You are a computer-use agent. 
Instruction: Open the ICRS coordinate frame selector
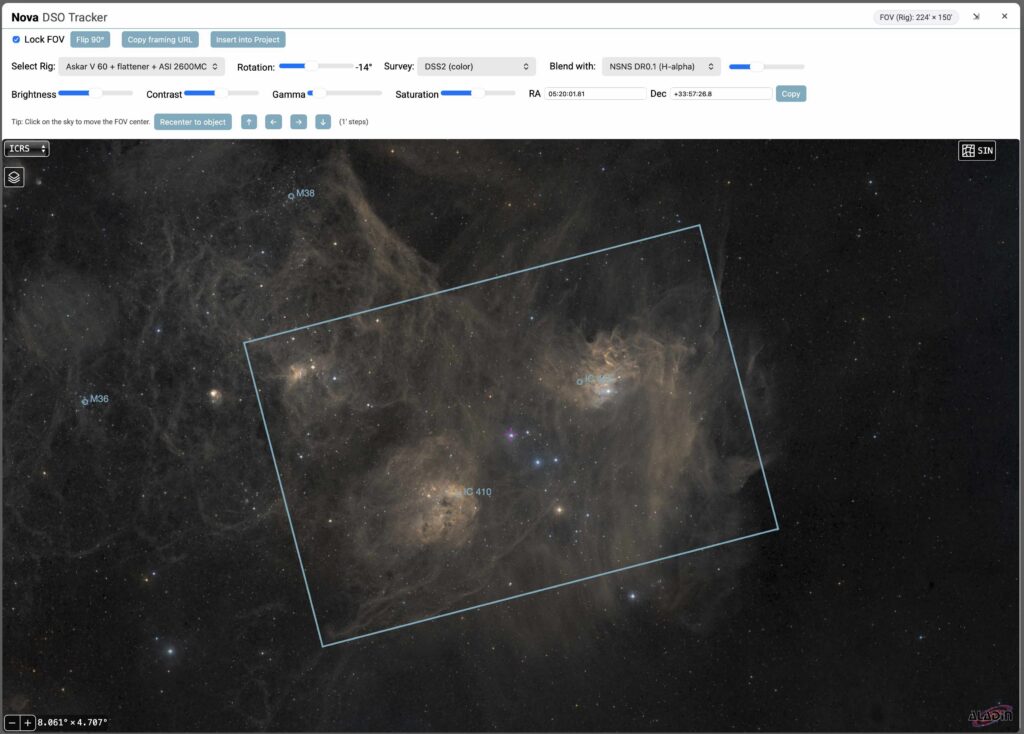(x=25, y=148)
